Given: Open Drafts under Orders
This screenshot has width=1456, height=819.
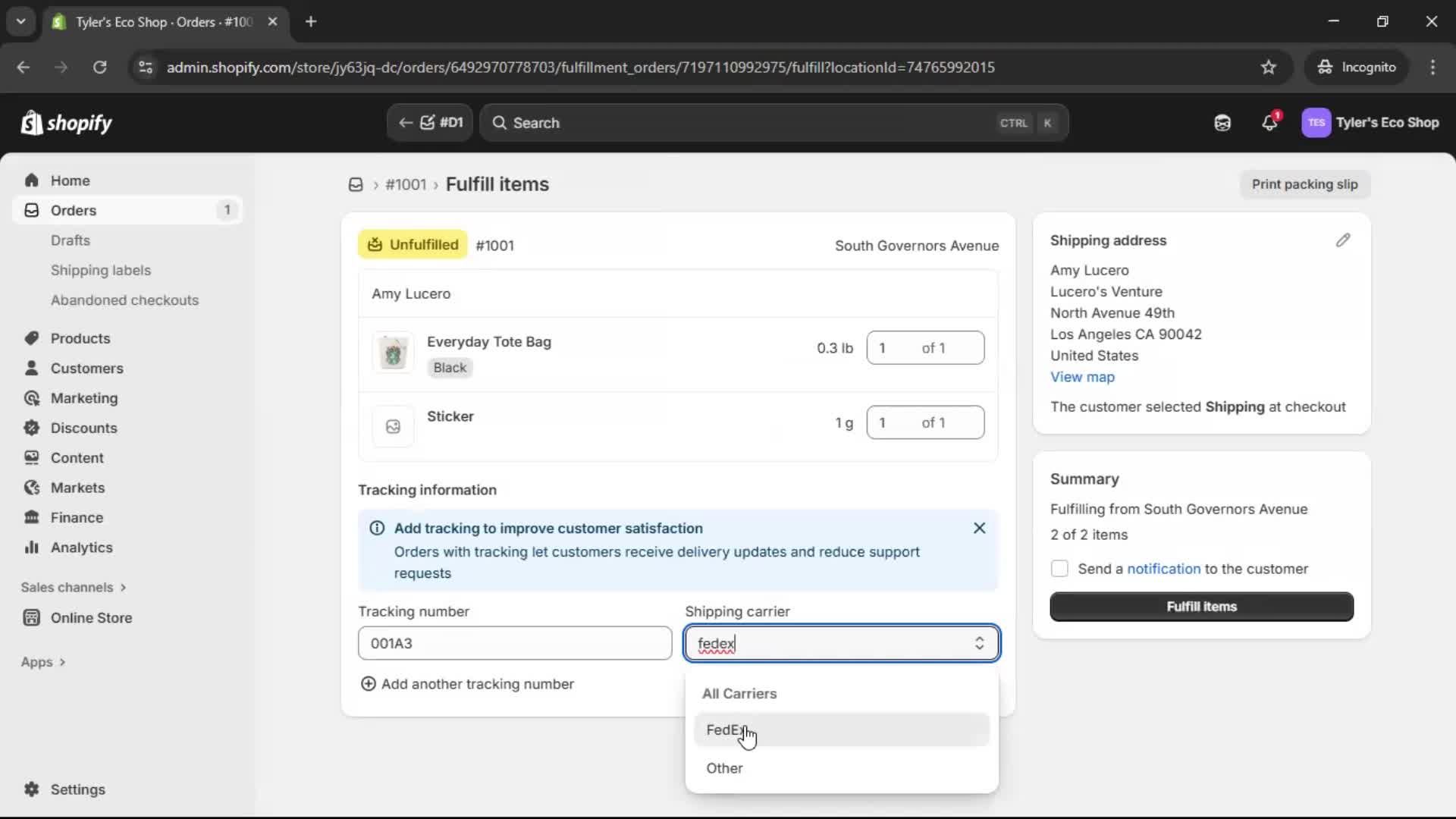Looking at the screenshot, I should pyautogui.click(x=71, y=240).
